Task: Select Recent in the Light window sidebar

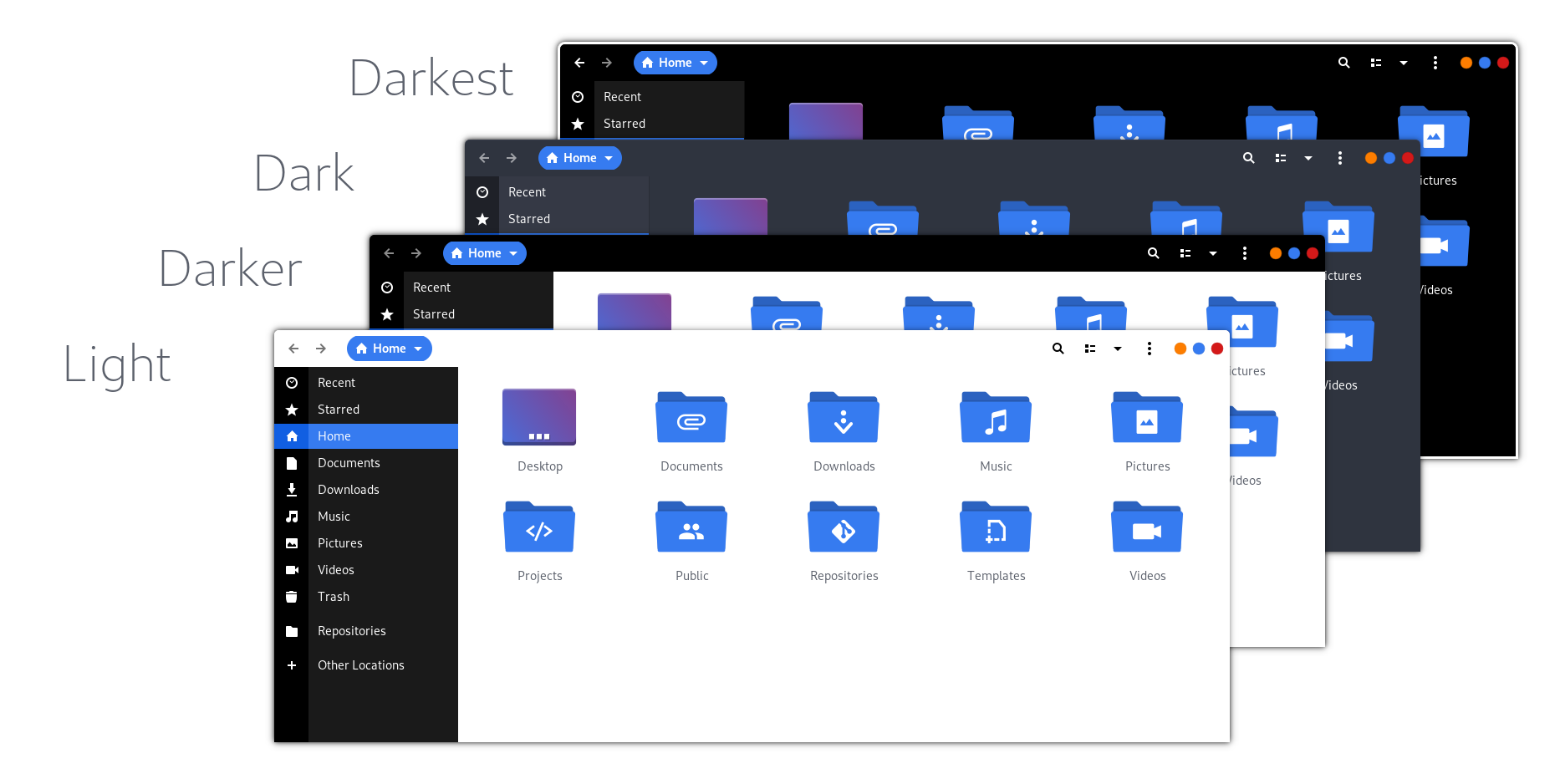Action: click(x=366, y=383)
